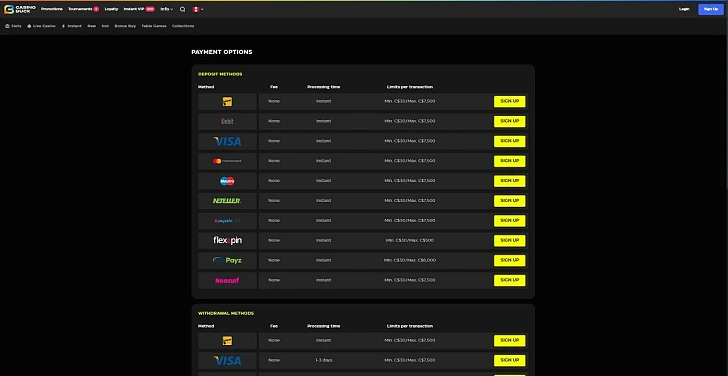
Task: Click Sign Up in Payz deposit row
Action: pos(509,260)
